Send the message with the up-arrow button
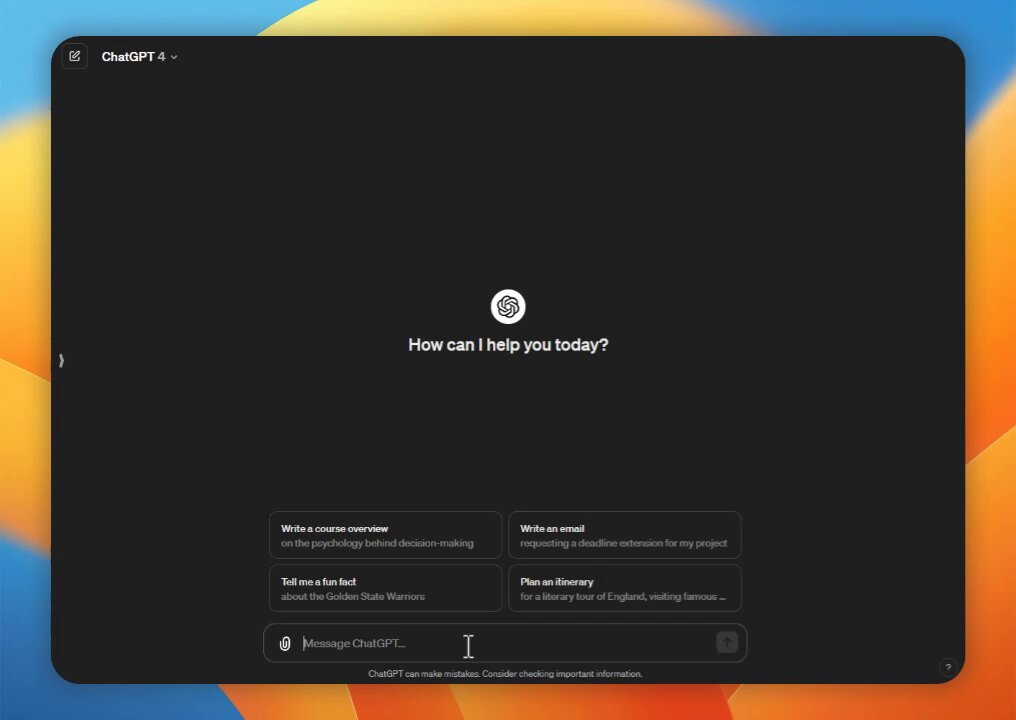The width and height of the screenshot is (1016, 720). pos(727,643)
